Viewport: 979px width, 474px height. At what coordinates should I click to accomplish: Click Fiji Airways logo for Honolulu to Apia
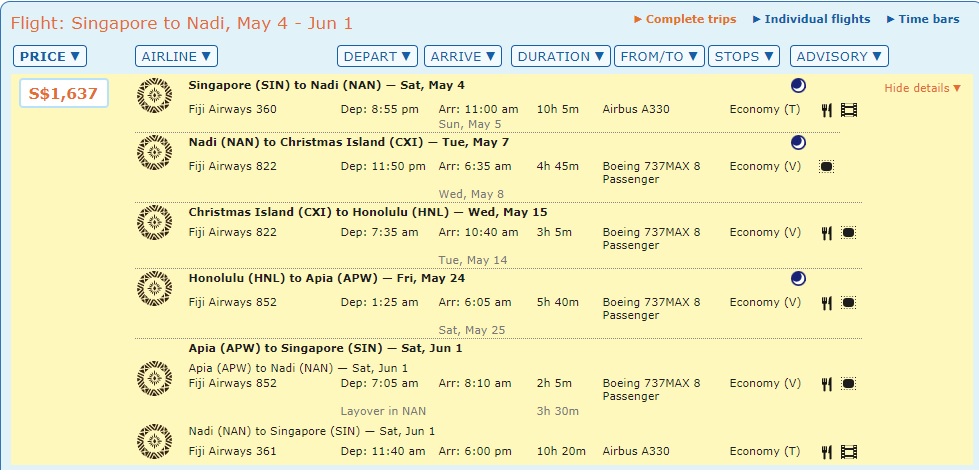click(154, 289)
